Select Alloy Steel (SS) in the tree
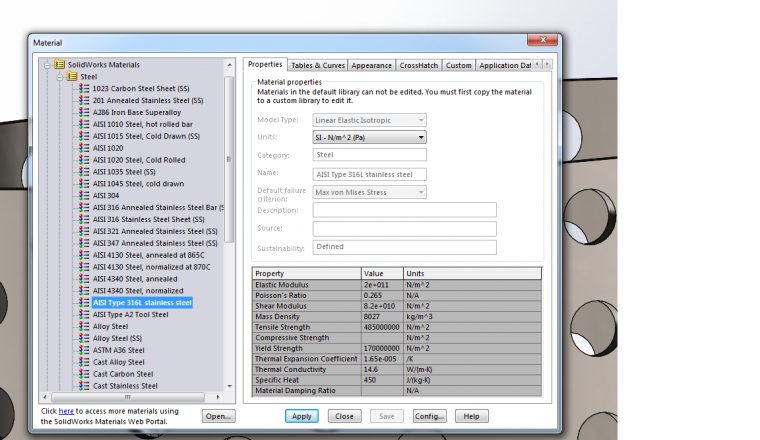The width and height of the screenshot is (760, 440). tap(117, 338)
